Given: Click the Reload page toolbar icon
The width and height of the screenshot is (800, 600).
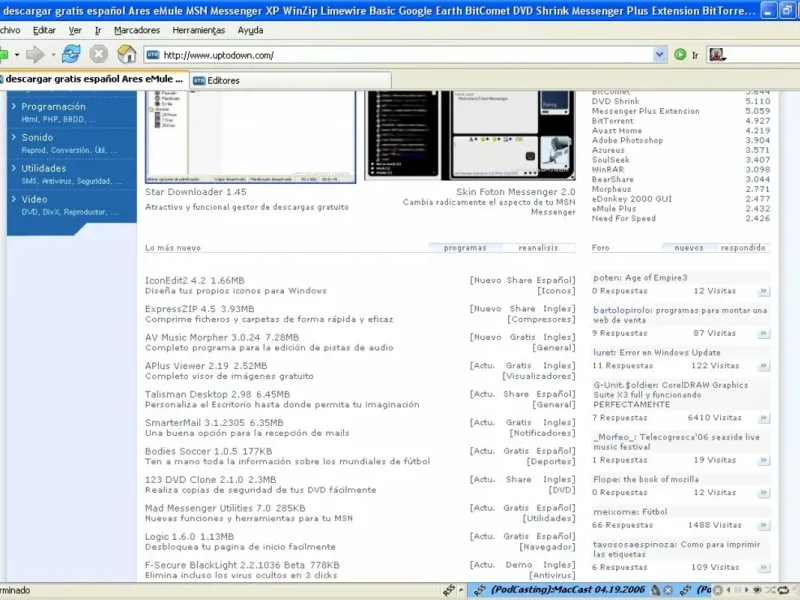Looking at the screenshot, I should pos(71,54).
